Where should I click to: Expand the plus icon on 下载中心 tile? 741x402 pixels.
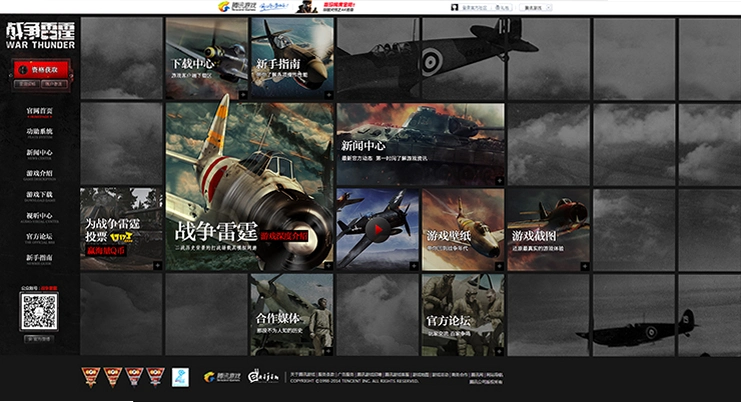243,95
